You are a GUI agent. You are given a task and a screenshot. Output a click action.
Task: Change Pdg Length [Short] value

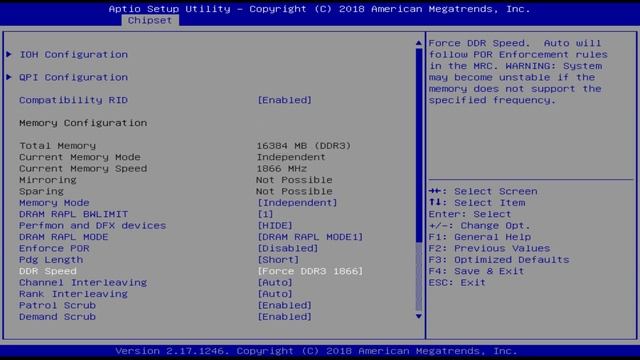point(278,260)
